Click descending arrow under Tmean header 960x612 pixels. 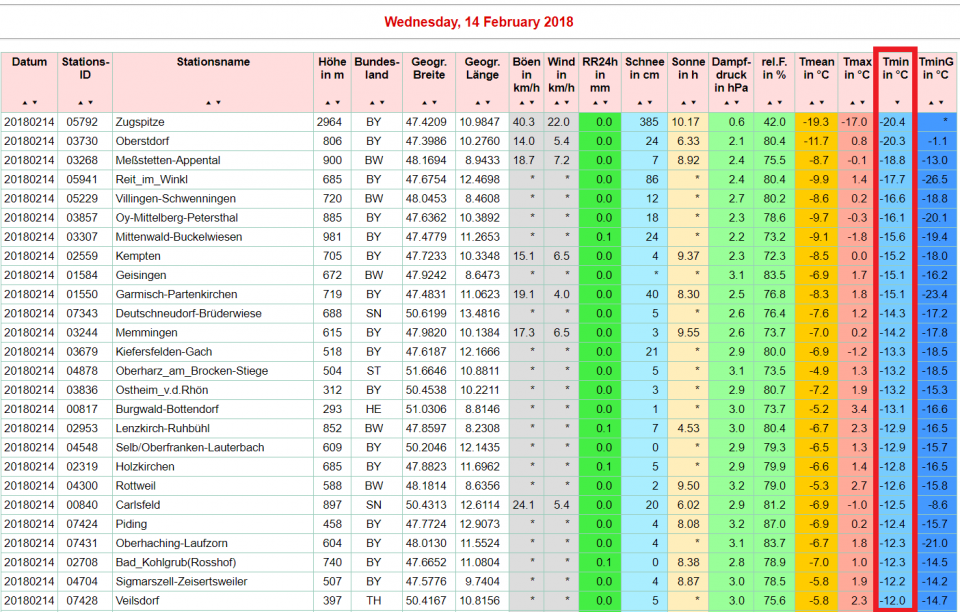822,103
